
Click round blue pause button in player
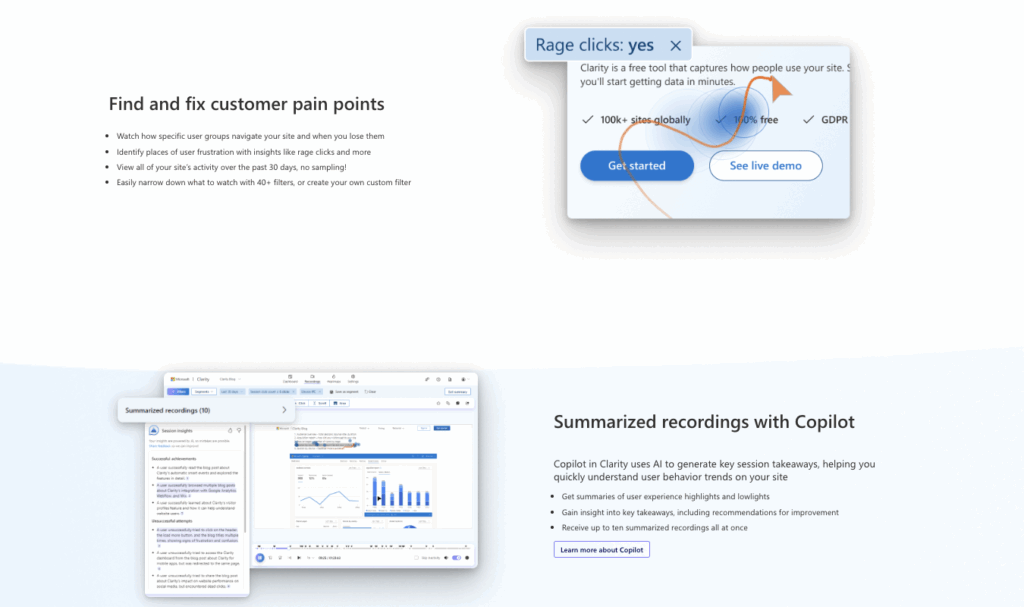[x=260, y=557]
